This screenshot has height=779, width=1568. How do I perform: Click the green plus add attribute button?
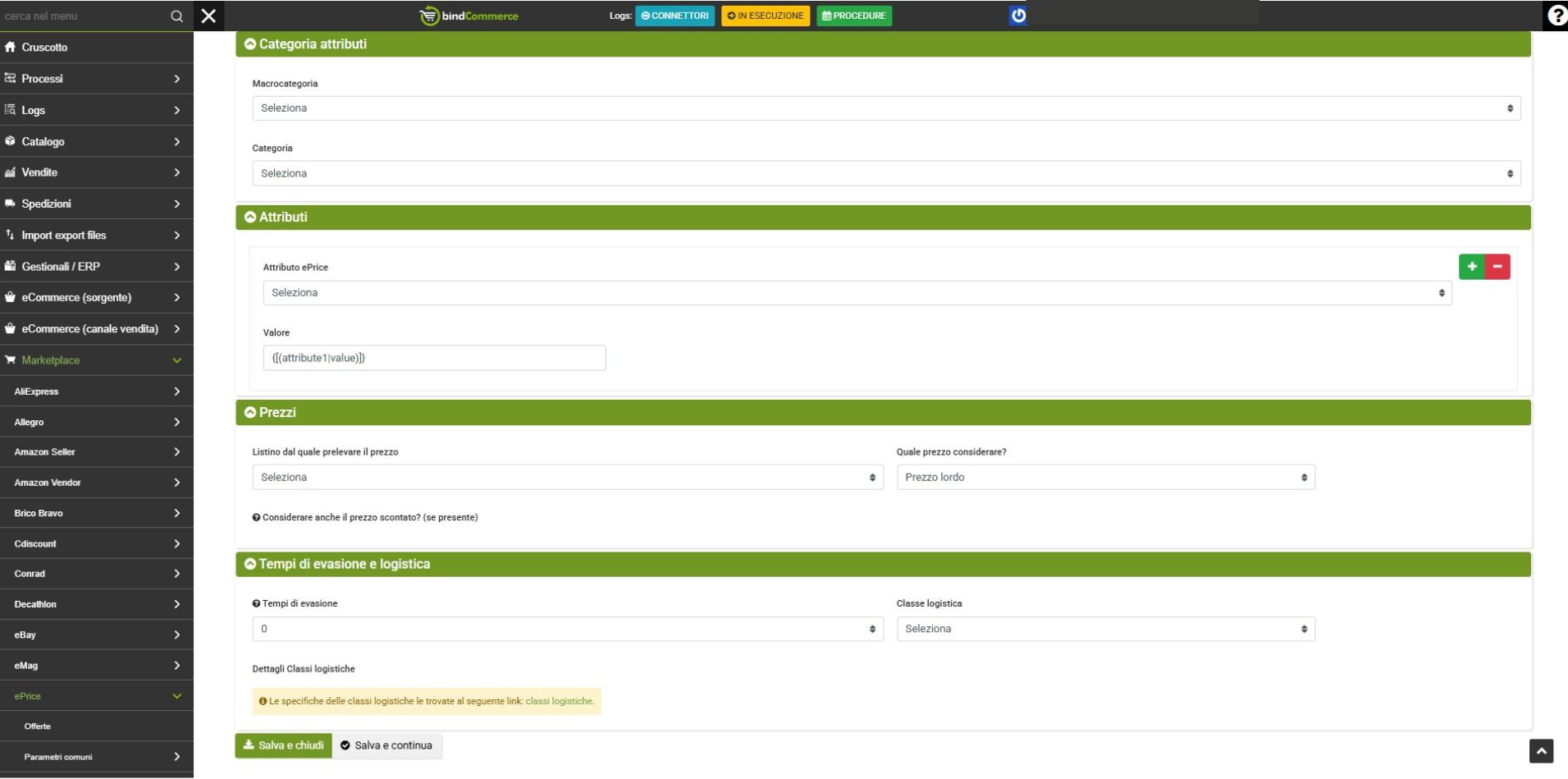tap(1471, 267)
